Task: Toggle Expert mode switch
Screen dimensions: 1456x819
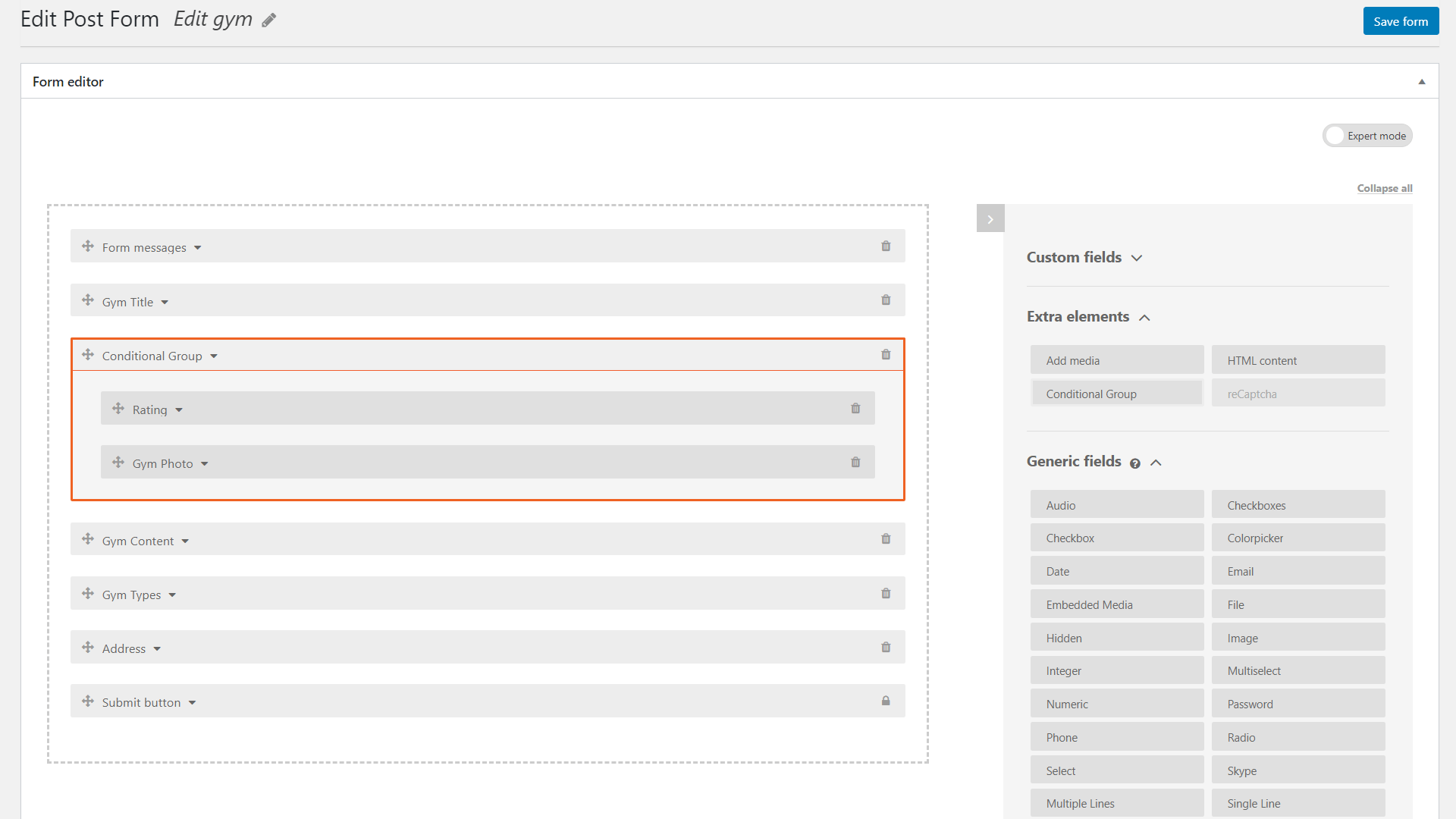Action: tap(1336, 136)
